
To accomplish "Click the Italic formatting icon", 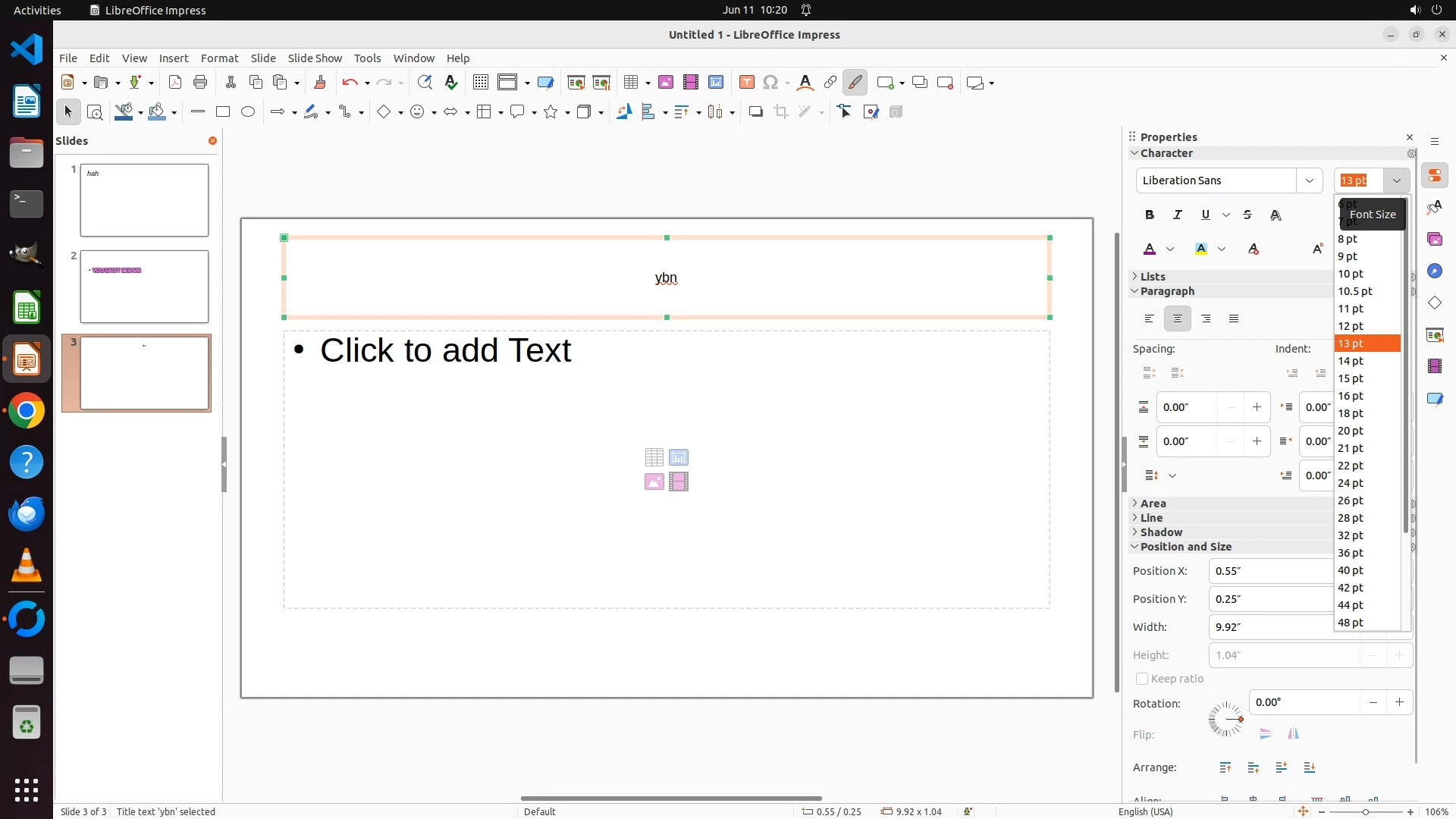I will 1178,215.
